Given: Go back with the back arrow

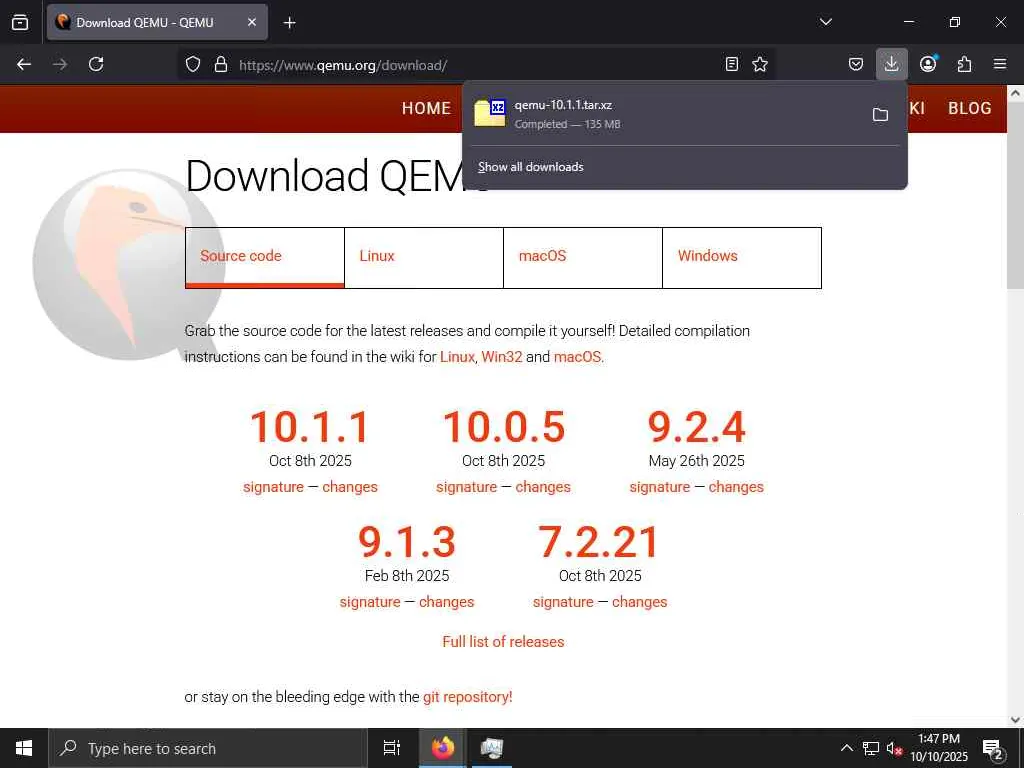Looking at the screenshot, I should (x=24, y=64).
